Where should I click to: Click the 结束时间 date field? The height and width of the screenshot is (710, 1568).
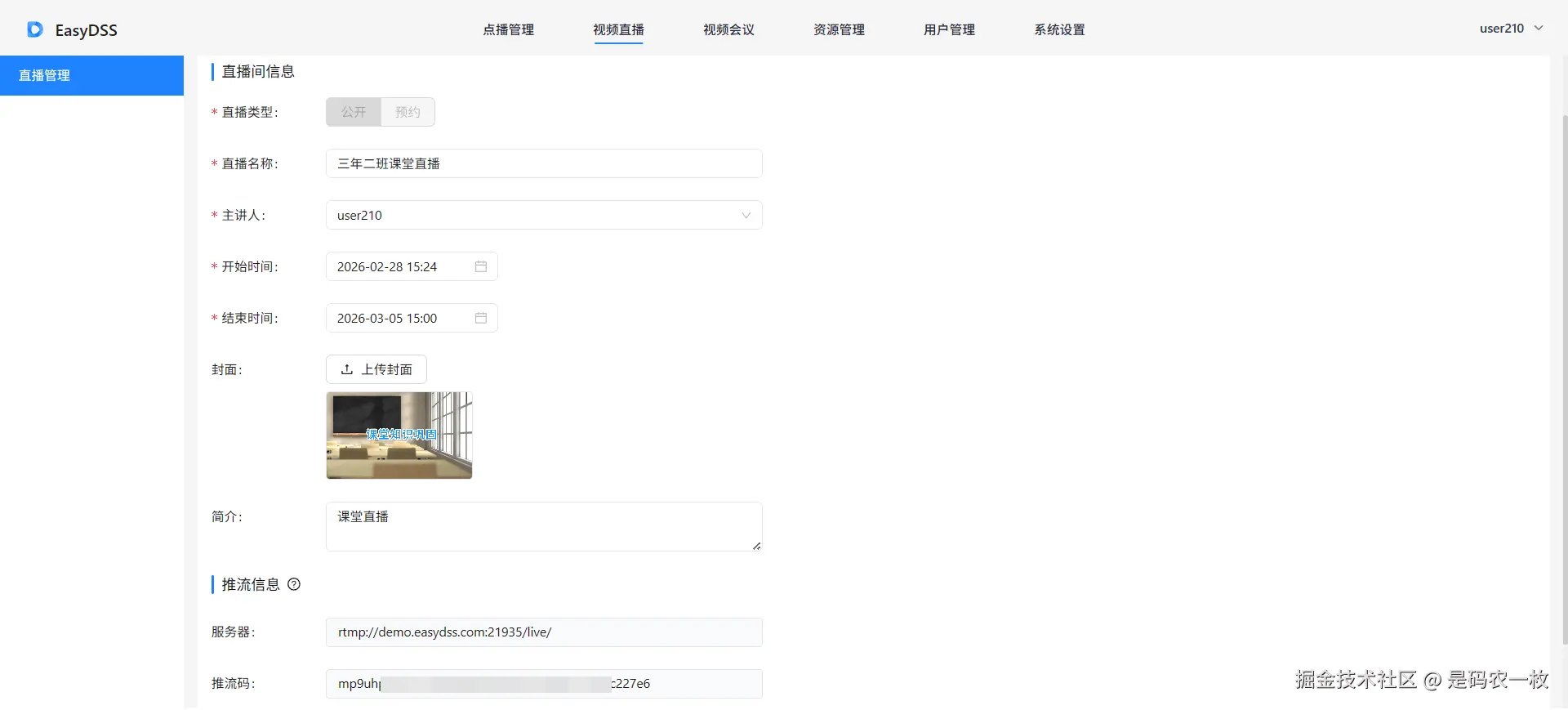pyautogui.click(x=412, y=318)
